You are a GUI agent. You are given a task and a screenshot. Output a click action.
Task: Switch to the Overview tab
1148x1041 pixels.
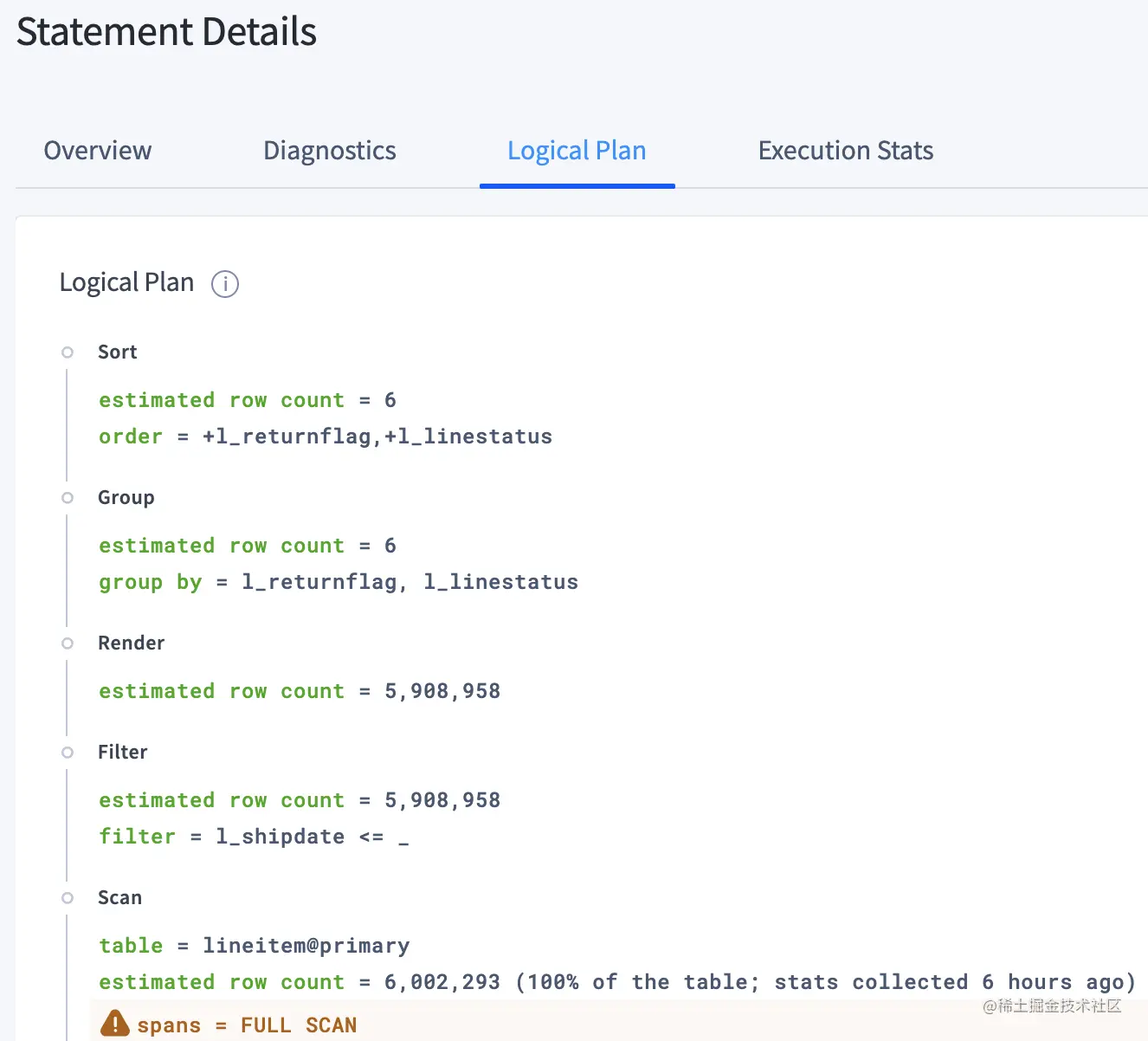coord(97,151)
